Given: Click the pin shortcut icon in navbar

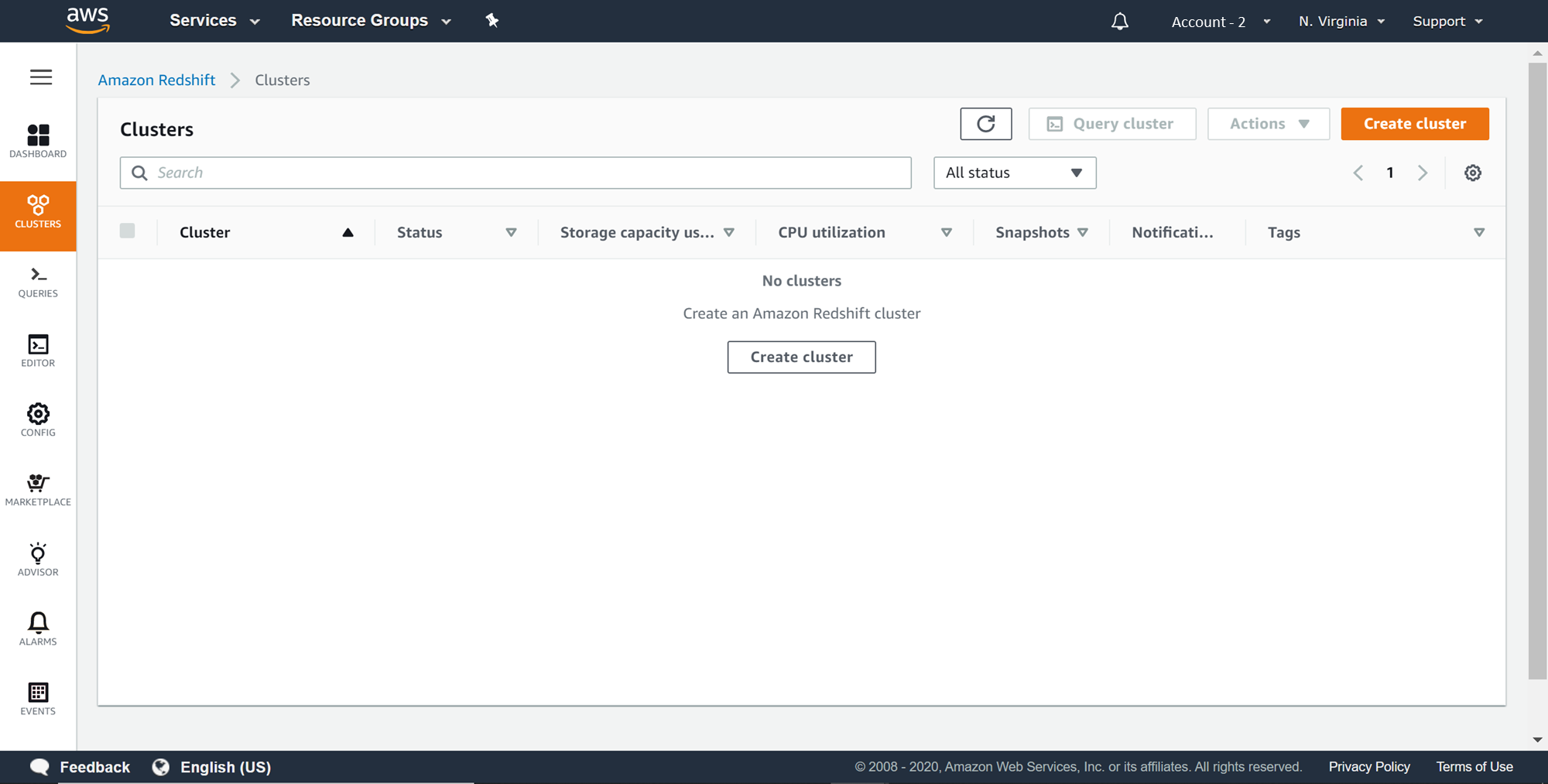Looking at the screenshot, I should (492, 20).
